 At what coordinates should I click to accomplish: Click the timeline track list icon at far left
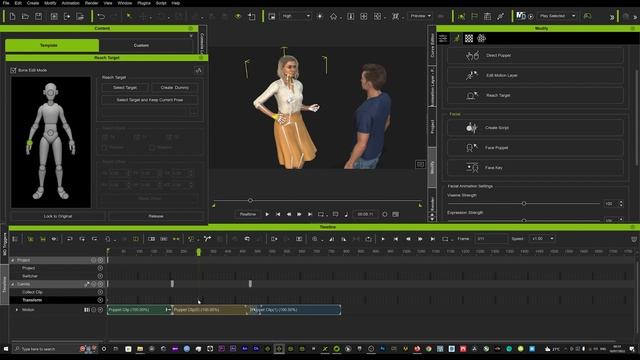coord(15,239)
